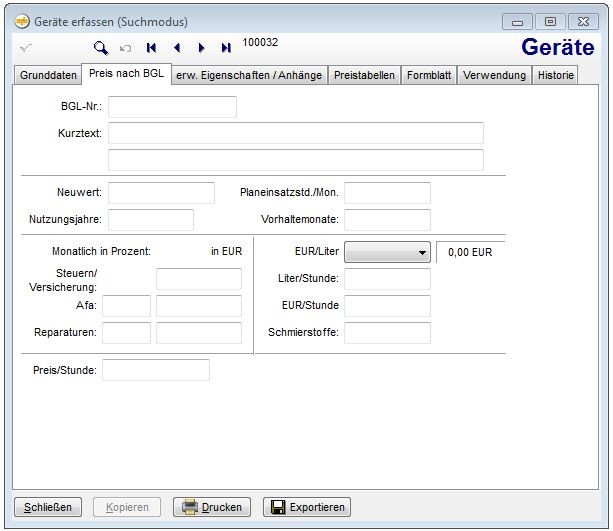613x531 pixels.
Task: Select the Historie tab
Action: coord(555,76)
